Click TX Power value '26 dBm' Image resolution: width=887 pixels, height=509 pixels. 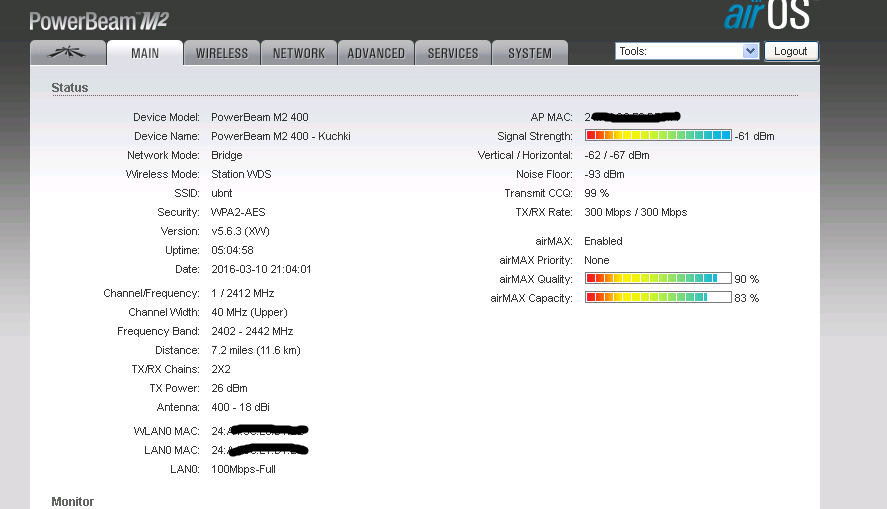229,389
